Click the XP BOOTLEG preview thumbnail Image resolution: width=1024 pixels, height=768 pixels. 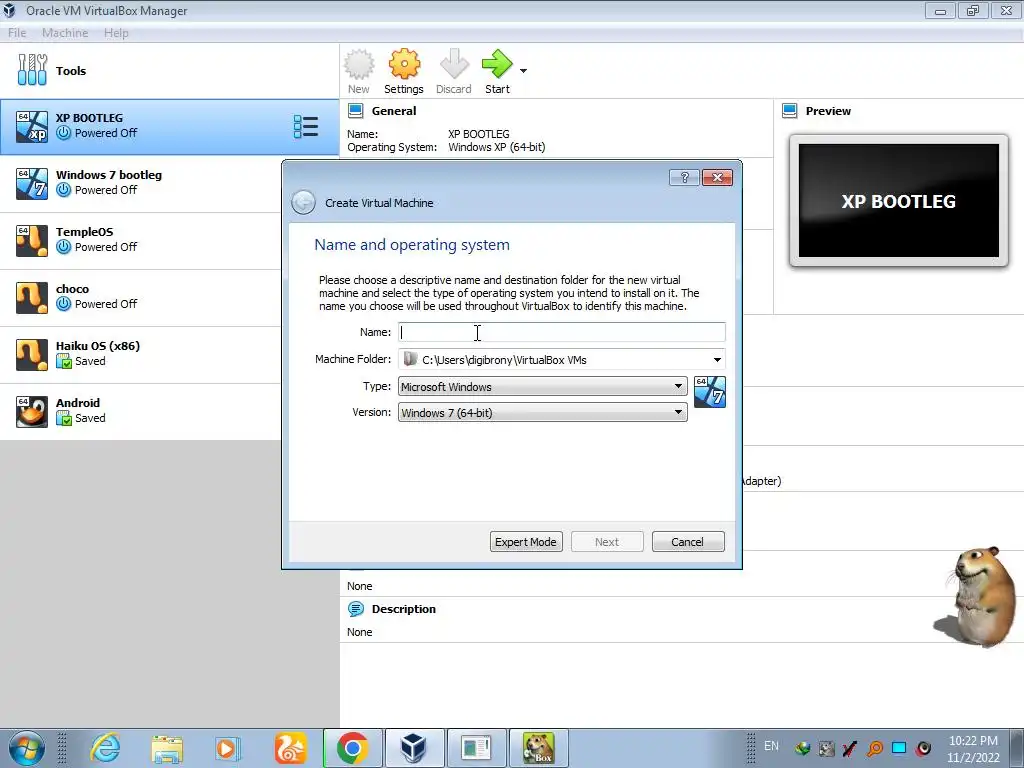[899, 200]
